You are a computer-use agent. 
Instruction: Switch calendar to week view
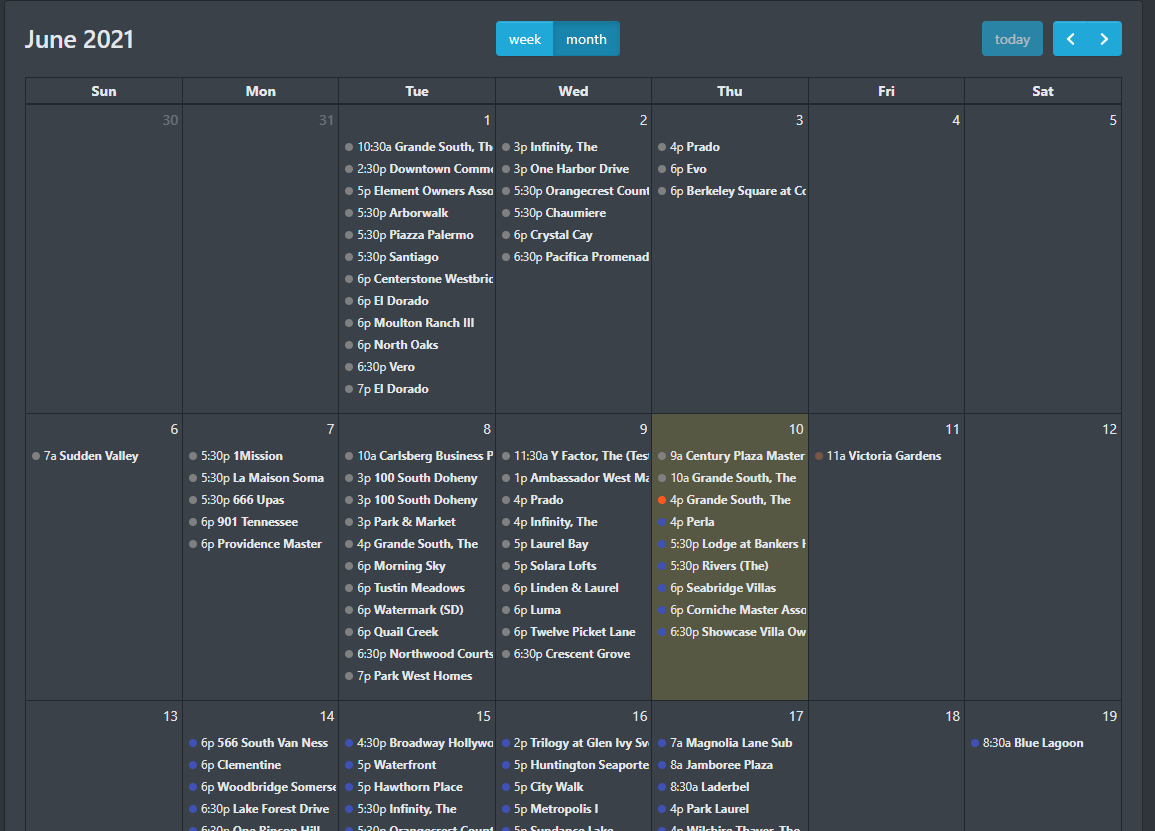click(524, 39)
